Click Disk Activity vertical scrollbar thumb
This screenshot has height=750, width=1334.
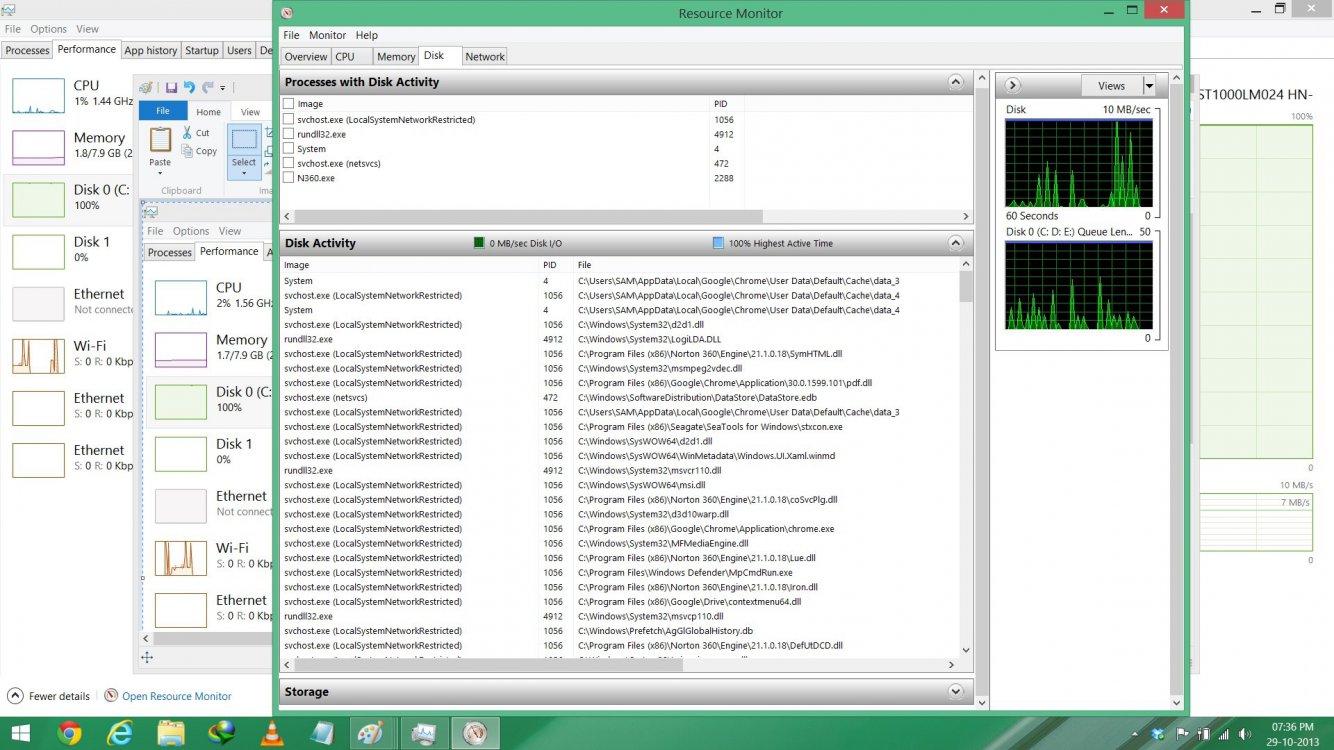(x=966, y=286)
